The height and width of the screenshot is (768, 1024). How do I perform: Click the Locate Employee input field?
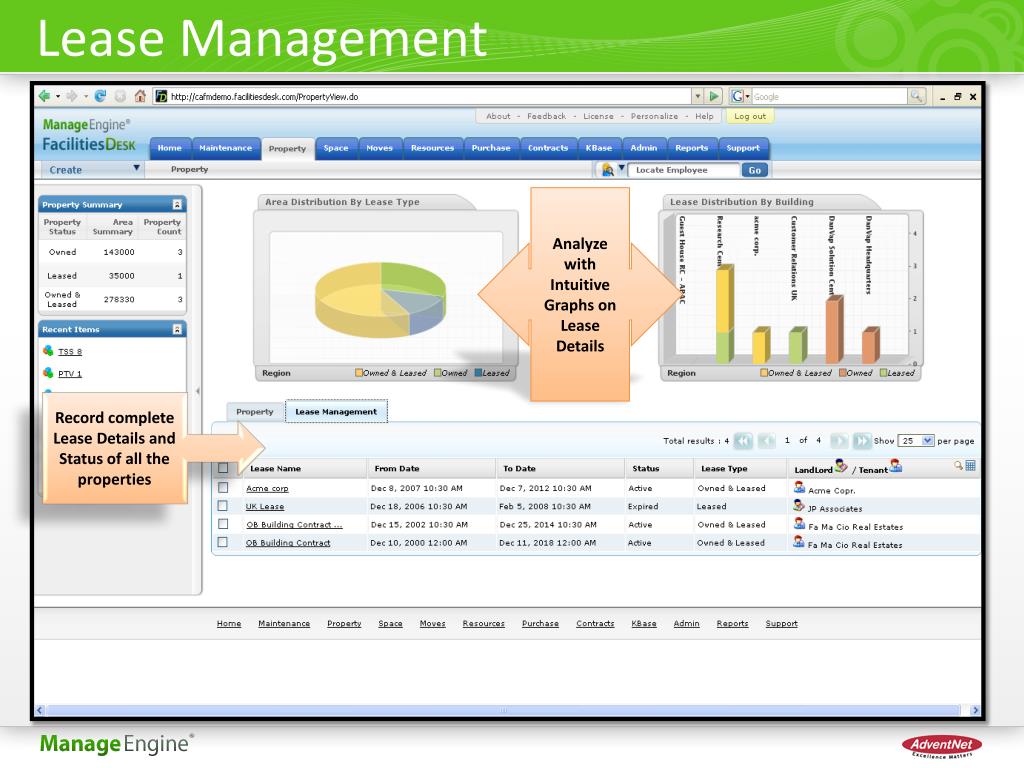684,170
